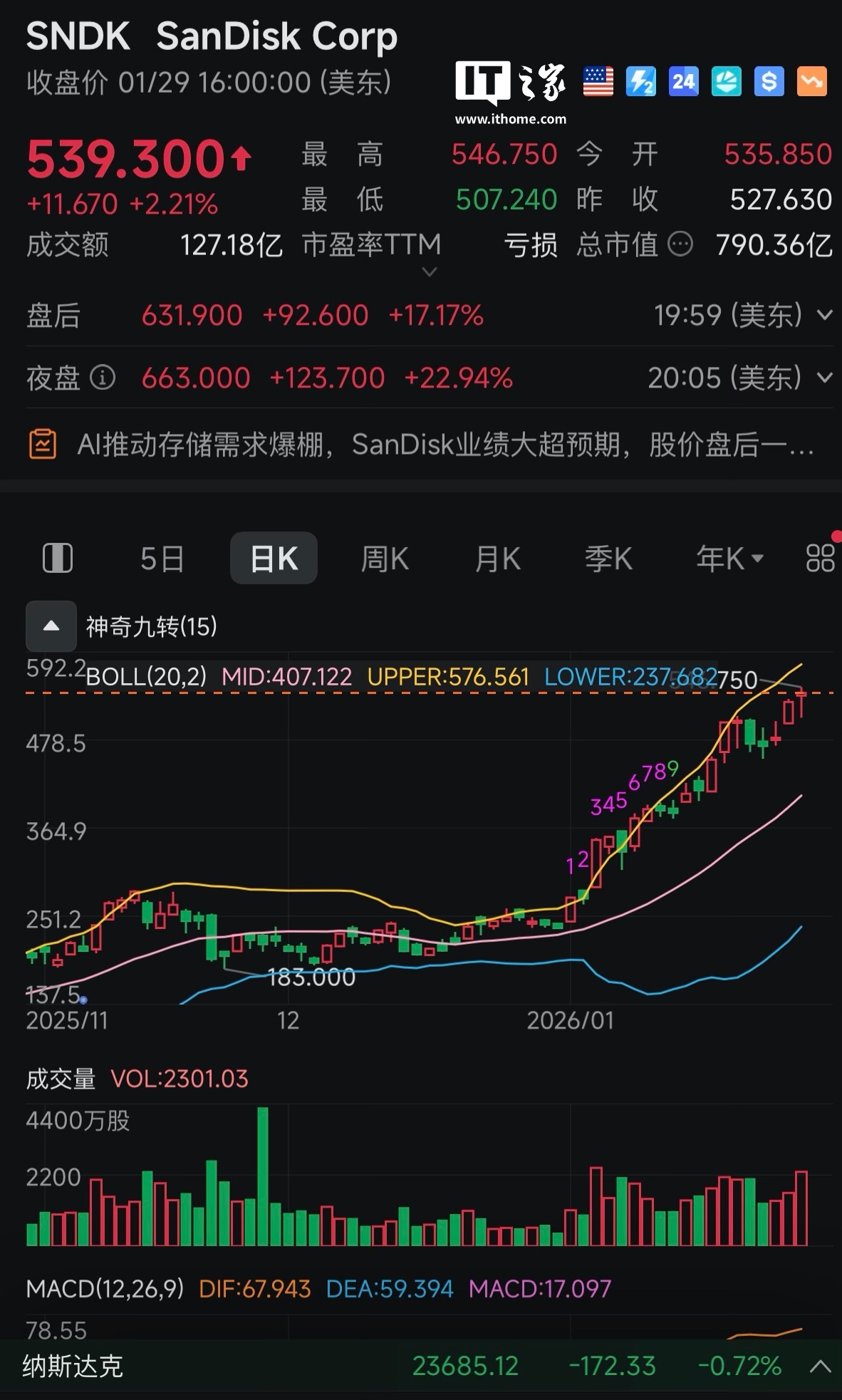Tap the after-hours price 631.900
Image resolution: width=842 pixels, height=1400 pixels.
[x=192, y=315]
